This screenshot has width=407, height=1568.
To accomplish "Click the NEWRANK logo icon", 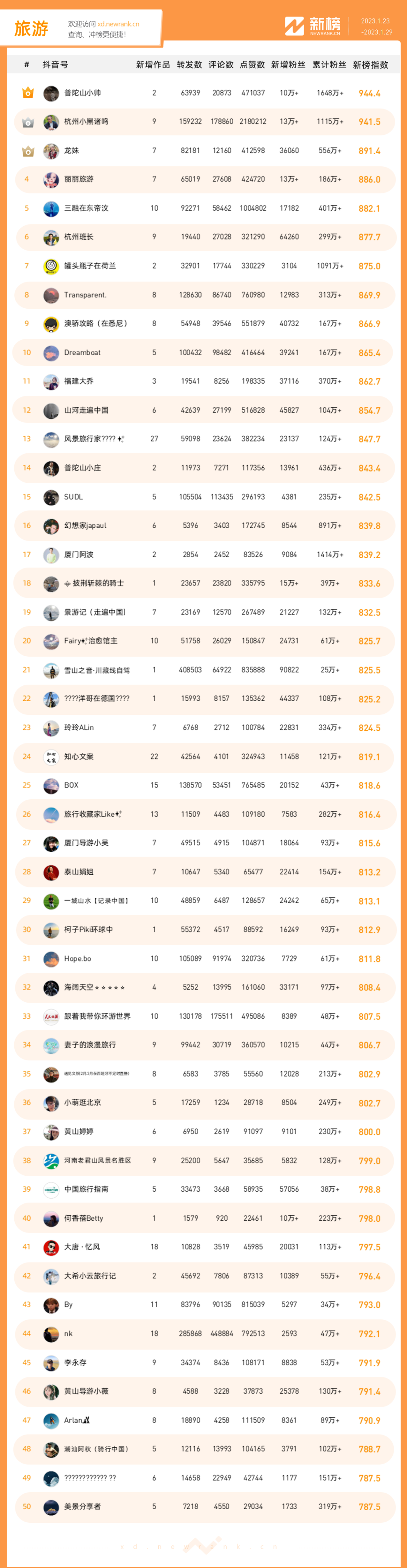I will tap(294, 26).
